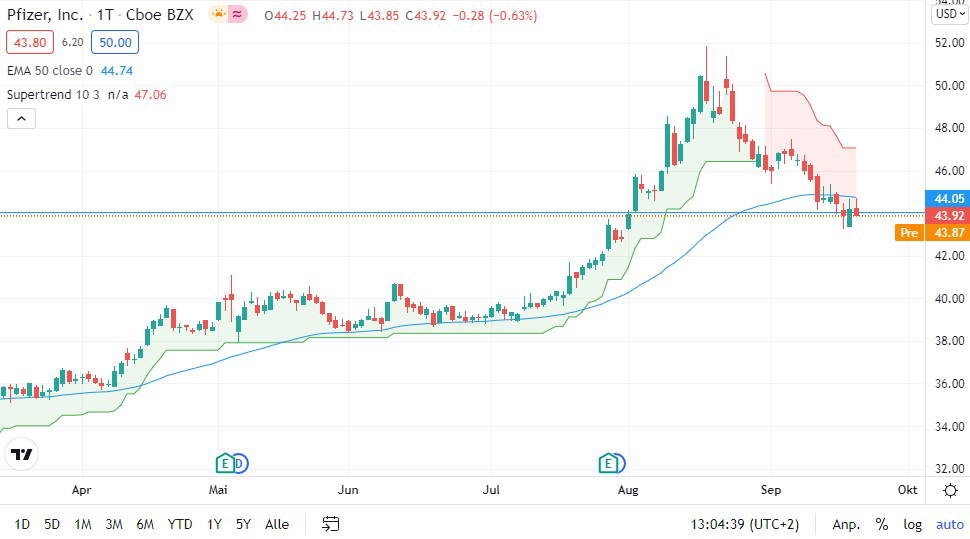Select the 5D time range
Screen dimensions: 970x539
coord(52,524)
